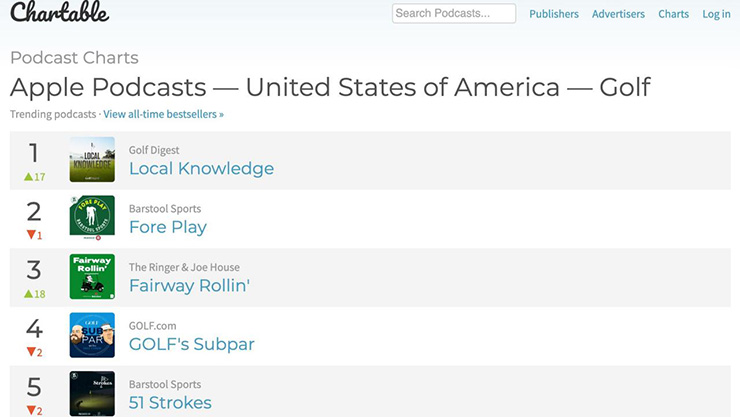This screenshot has width=740, height=417.
Task: Open Local Knowledge podcast artwork
Action: click(92, 159)
